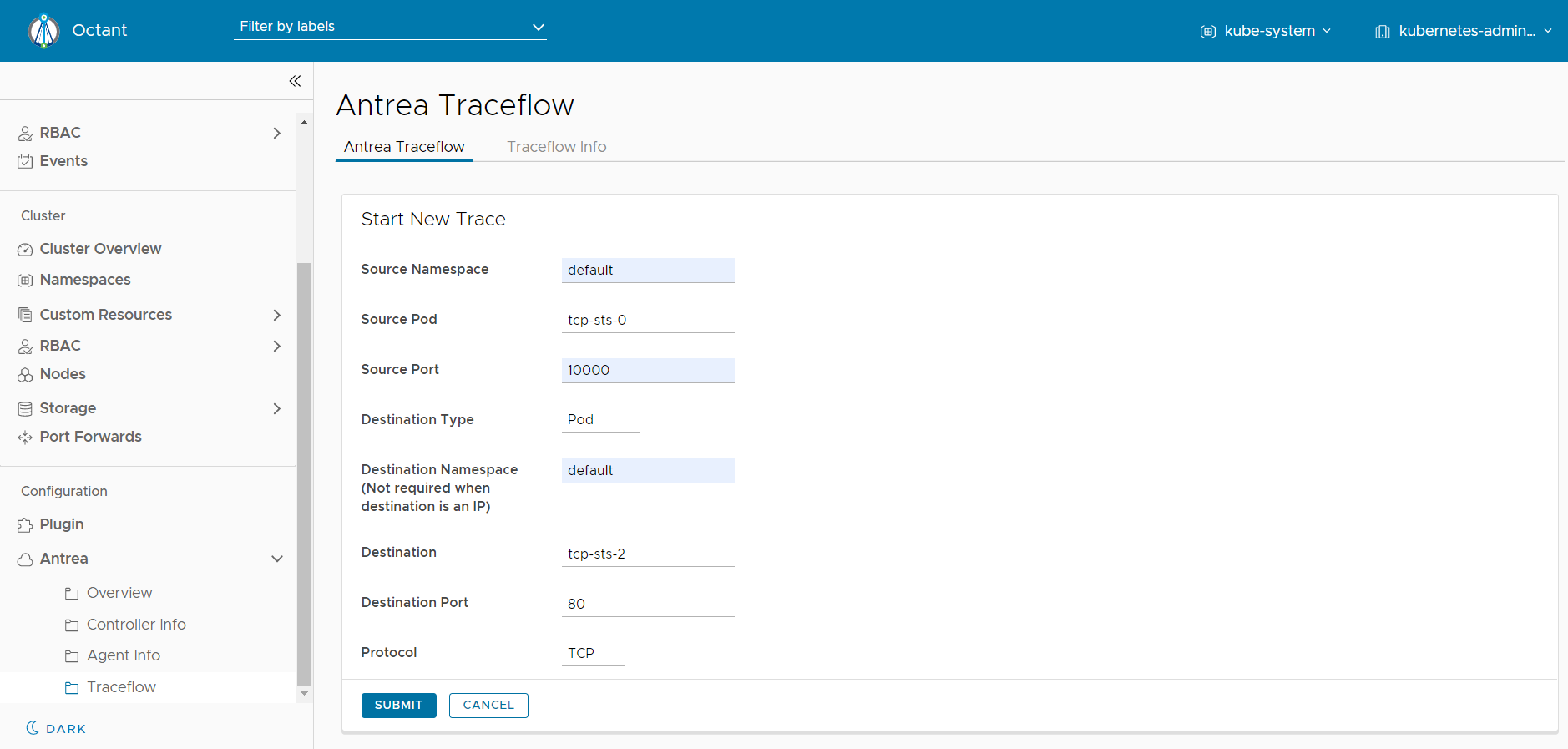
Task: Click the Octant logo icon
Action: [x=43, y=31]
